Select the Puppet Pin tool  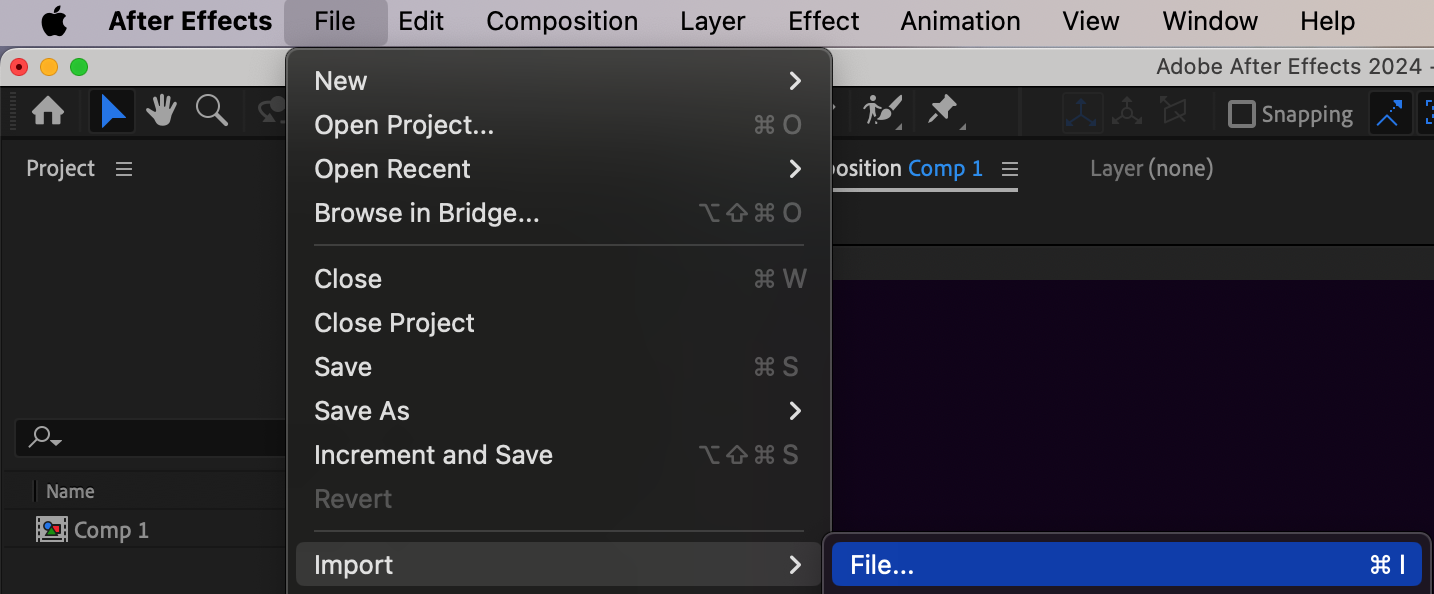[943, 111]
